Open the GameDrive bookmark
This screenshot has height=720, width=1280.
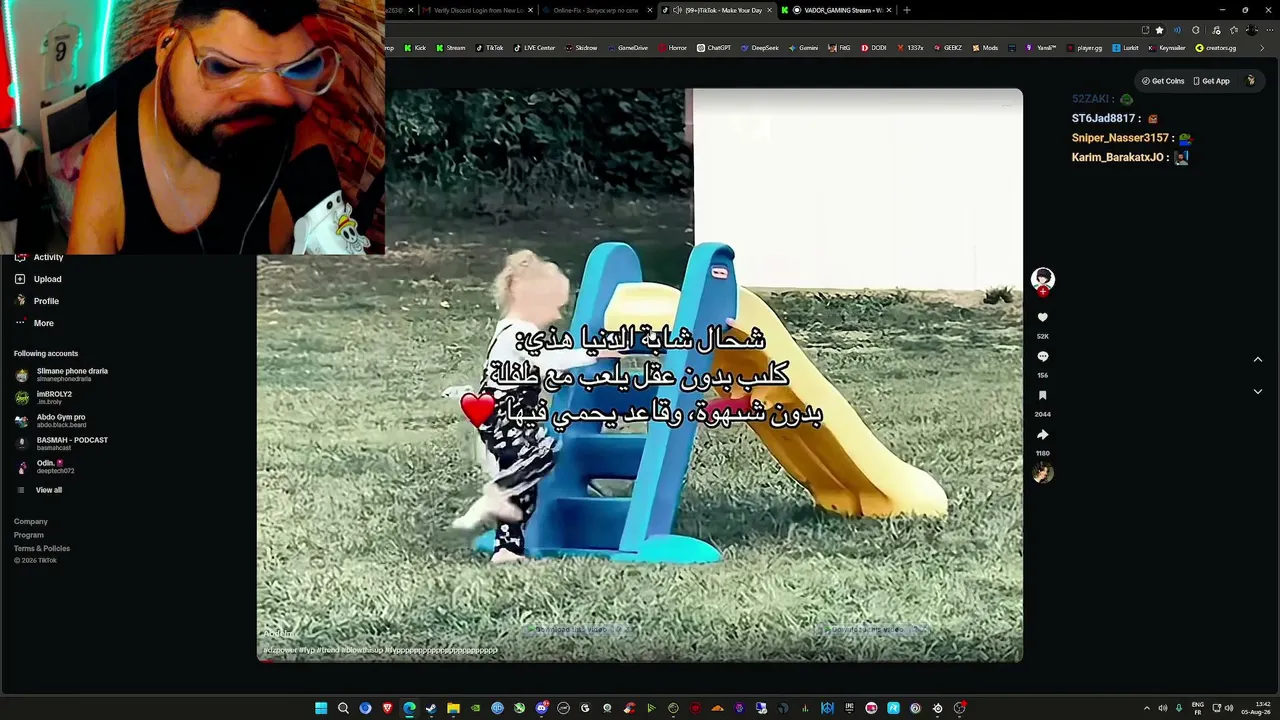pyautogui.click(x=628, y=48)
